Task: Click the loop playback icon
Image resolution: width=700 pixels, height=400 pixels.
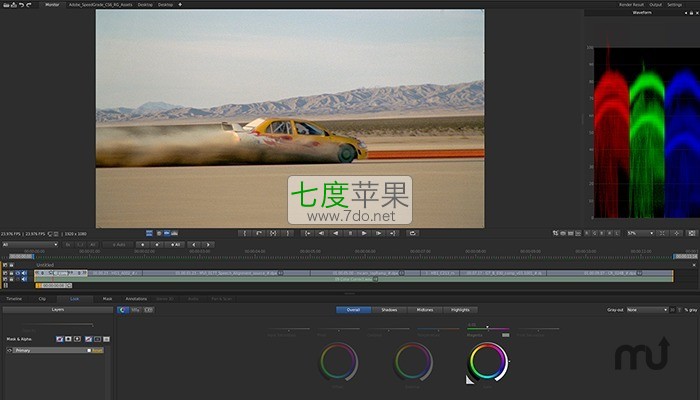Action: tap(412, 233)
